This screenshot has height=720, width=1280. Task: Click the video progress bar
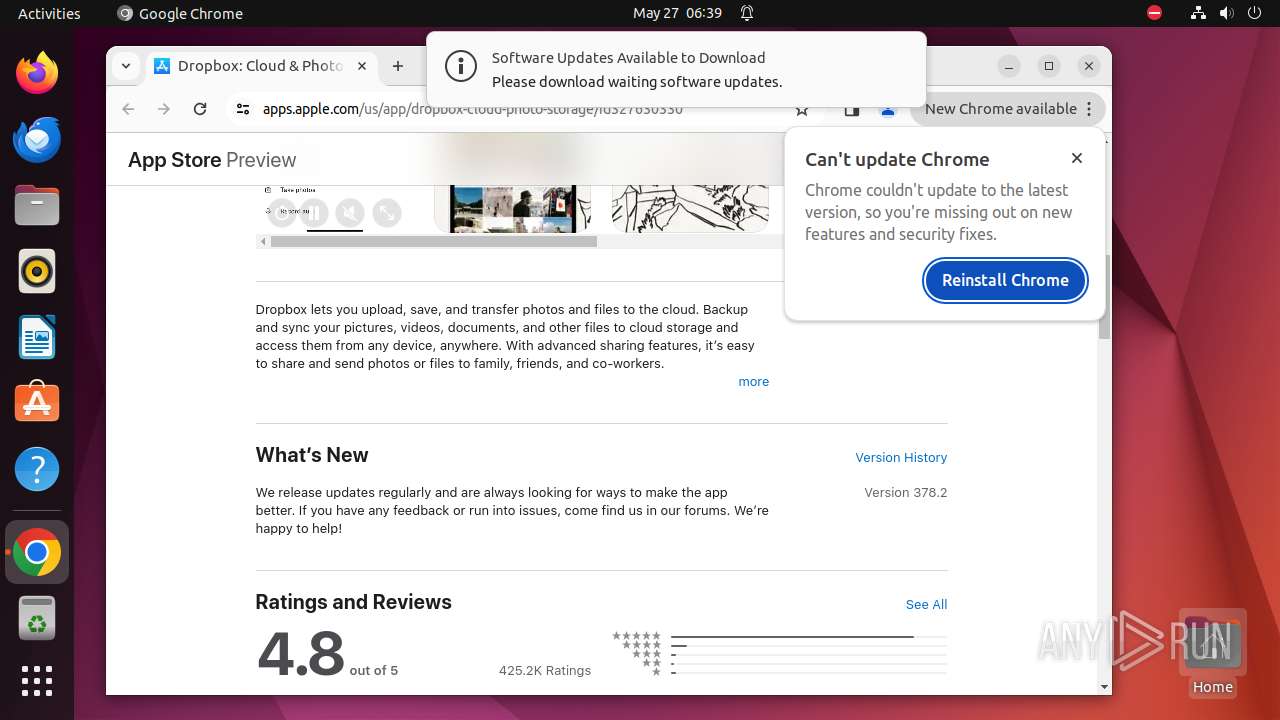click(334, 230)
